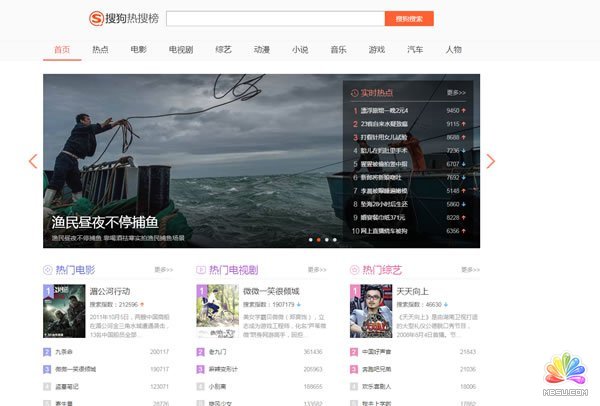Click the 热门电视剧 section icon
600x406 pixels.
(x=201, y=270)
